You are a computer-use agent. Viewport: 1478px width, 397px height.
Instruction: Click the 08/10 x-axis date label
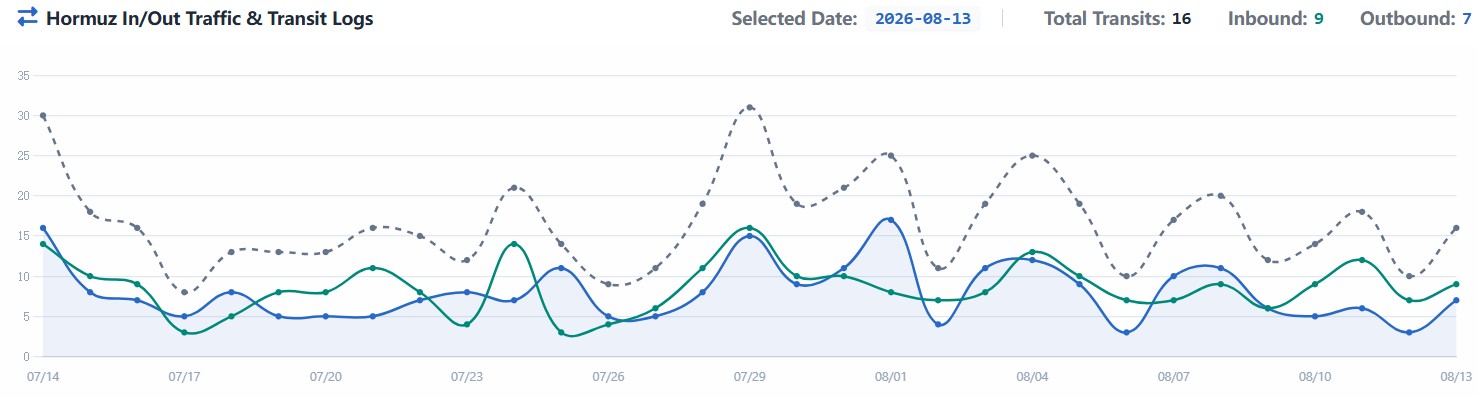click(1315, 377)
